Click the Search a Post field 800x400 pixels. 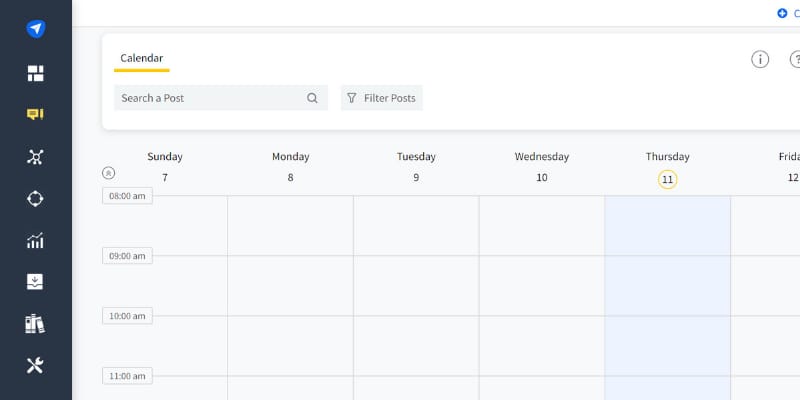pyautogui.click(x=210, y=98)
